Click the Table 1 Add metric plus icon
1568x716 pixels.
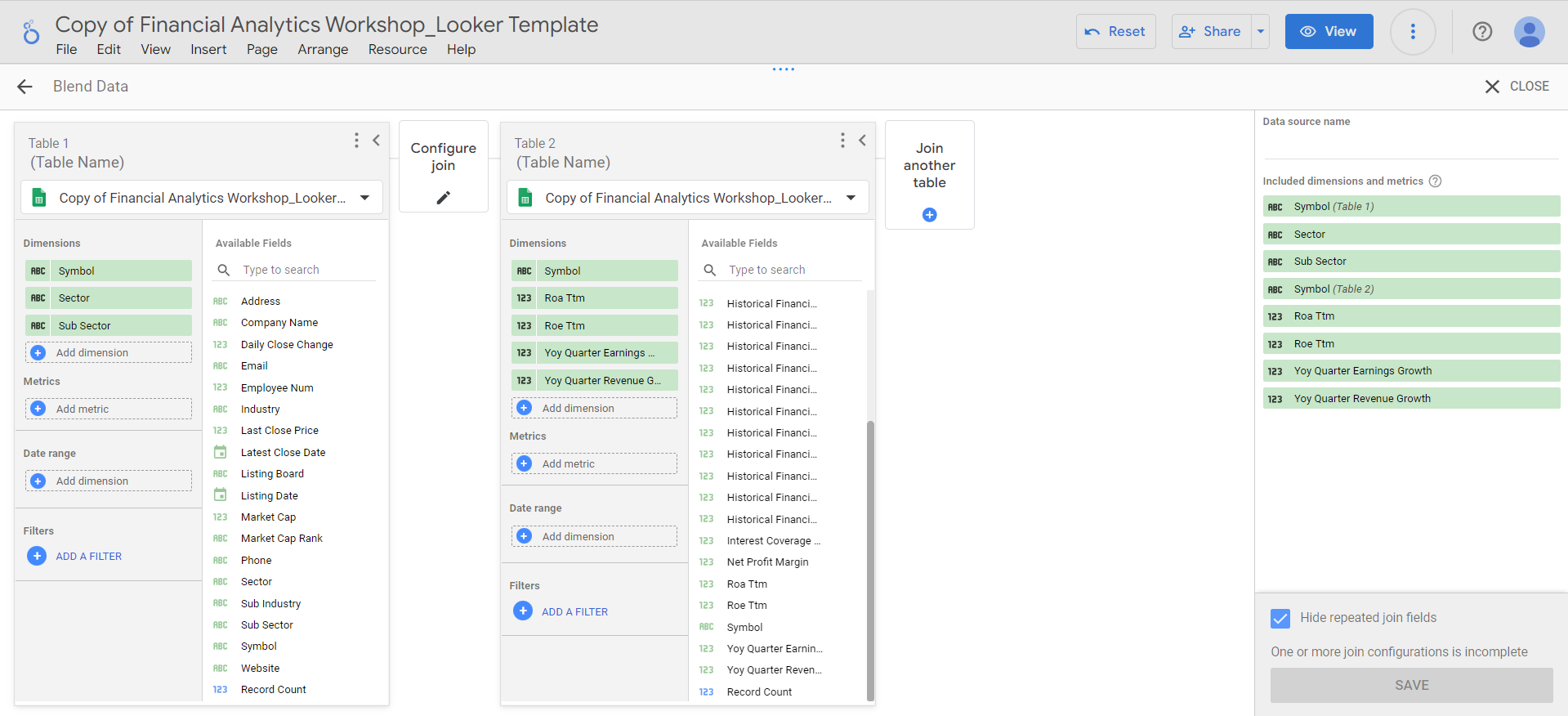[38, 409]
